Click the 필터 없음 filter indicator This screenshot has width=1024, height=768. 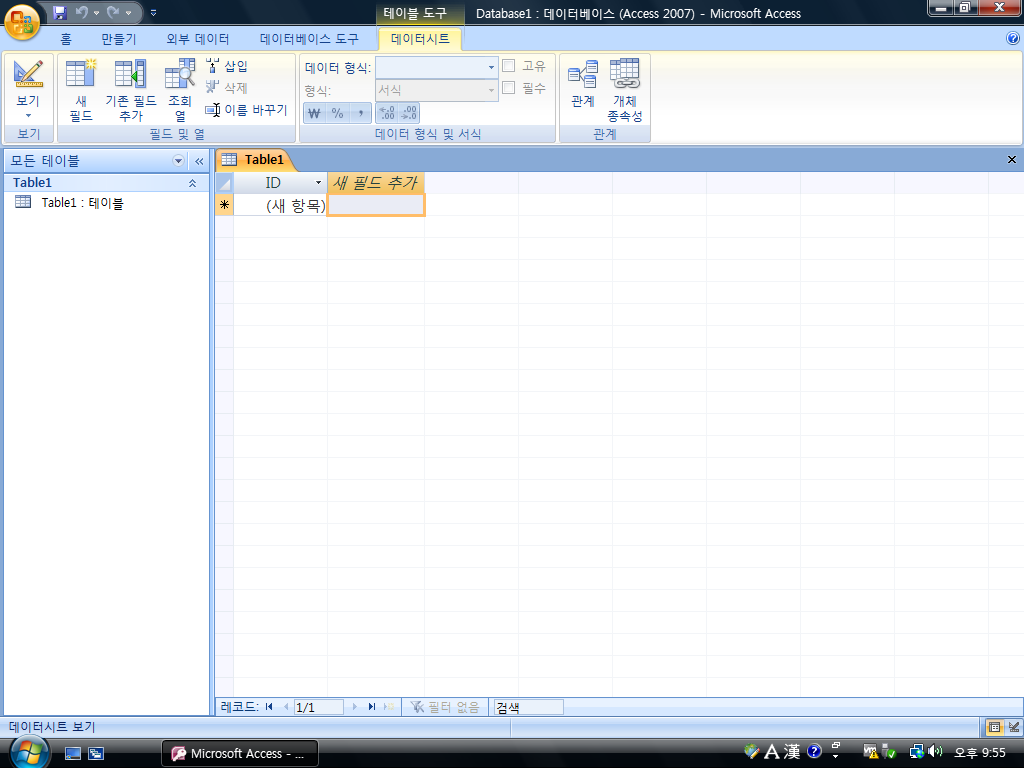445,707
